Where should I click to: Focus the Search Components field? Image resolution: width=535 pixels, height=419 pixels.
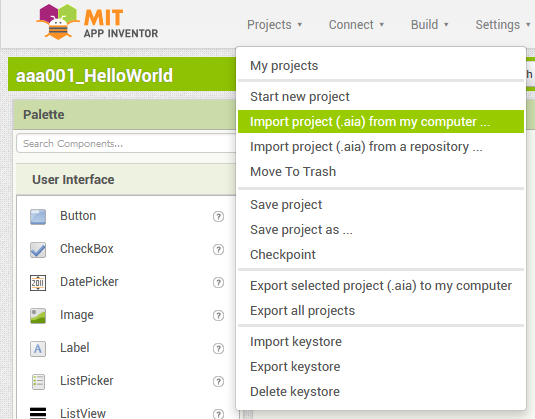[x=126, y=143]
